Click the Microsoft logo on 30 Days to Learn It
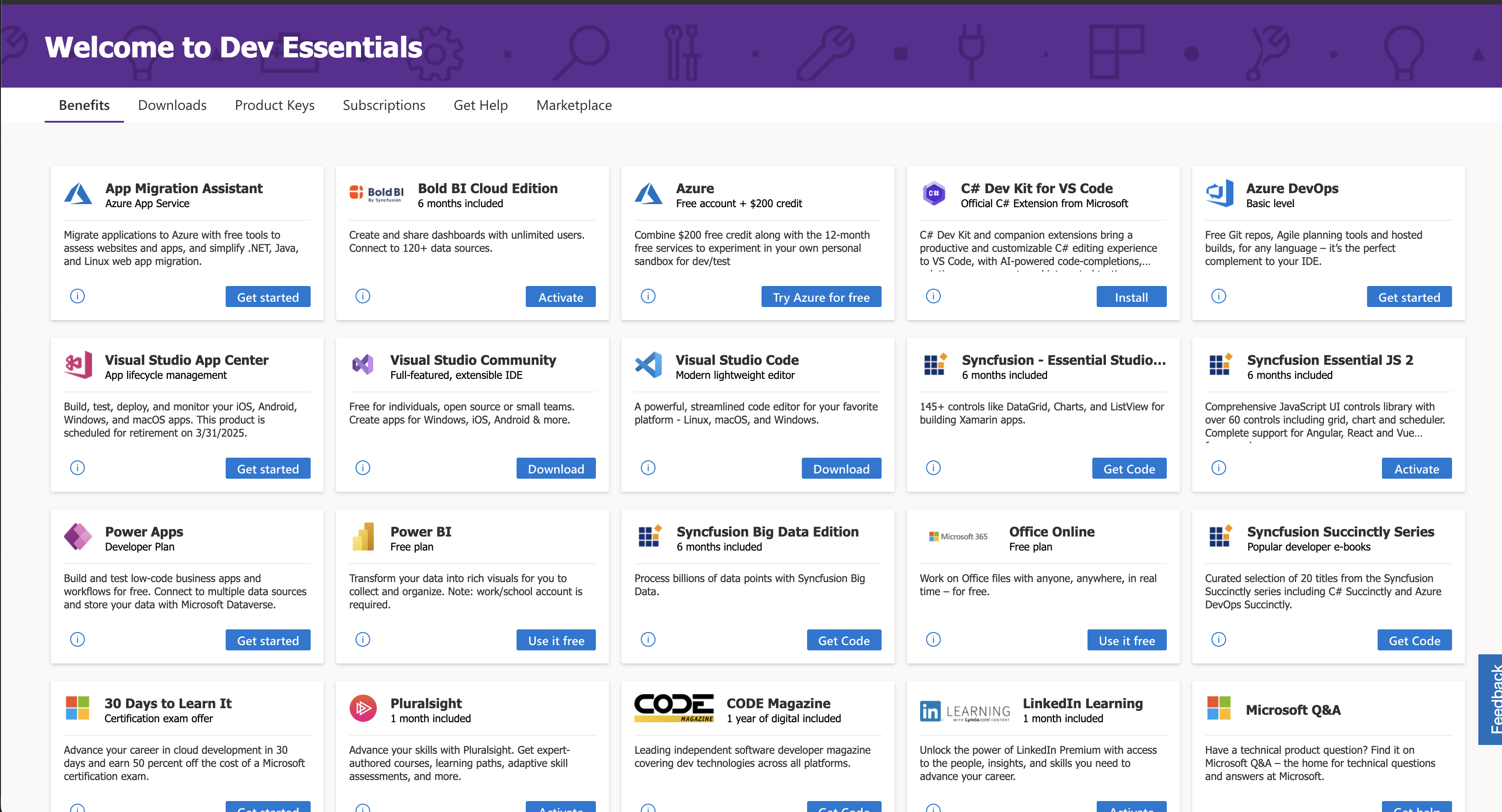1502x812 pixels. coord(78,708)
